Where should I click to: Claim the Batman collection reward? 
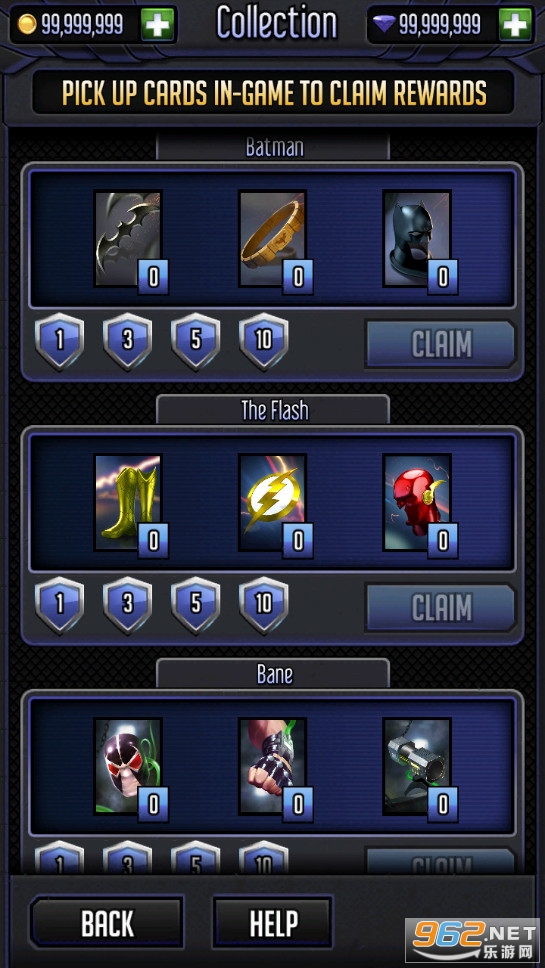pyautogui.click(x=441, y=344)
